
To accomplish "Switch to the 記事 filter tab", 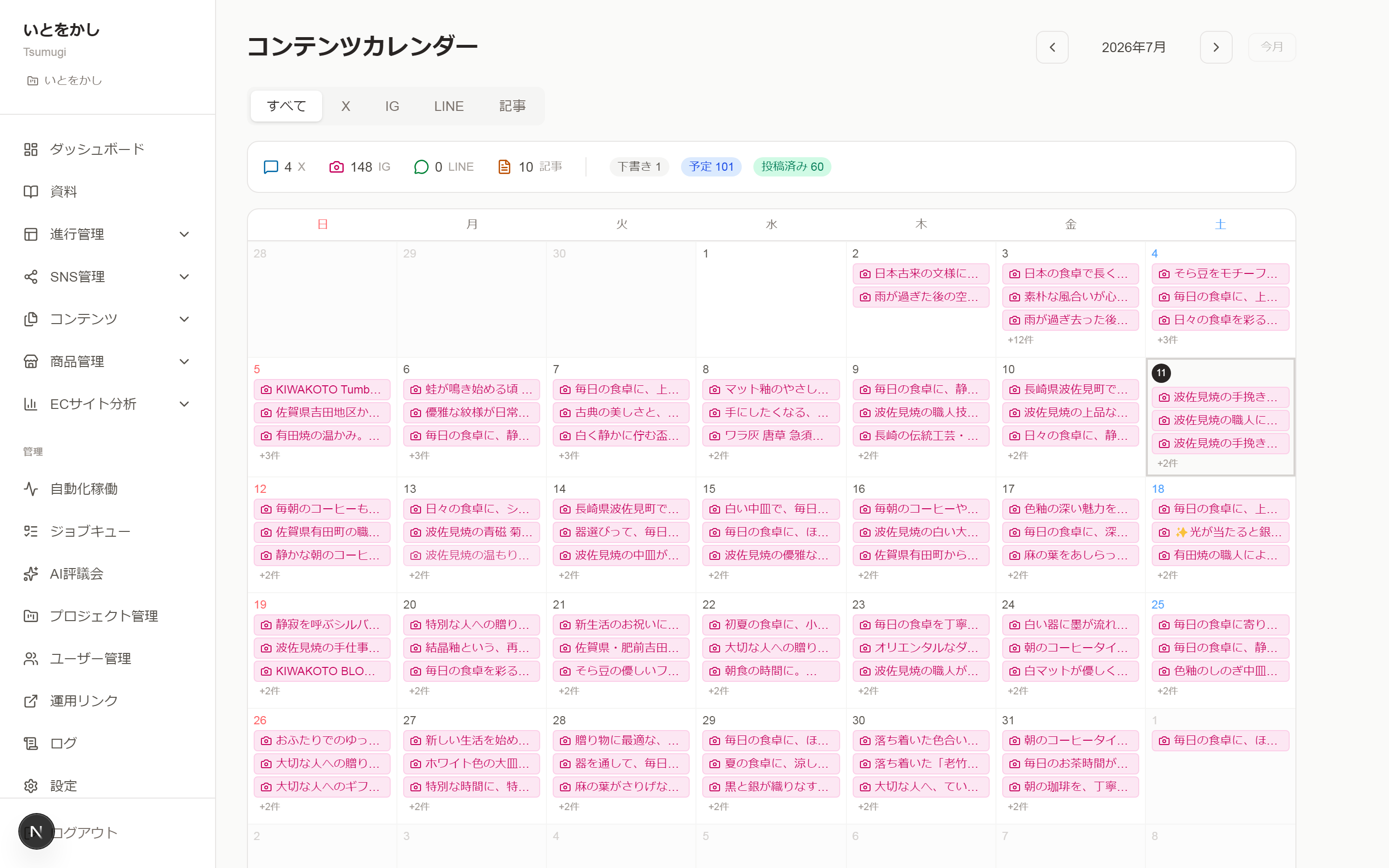I will tap(512, 106).
